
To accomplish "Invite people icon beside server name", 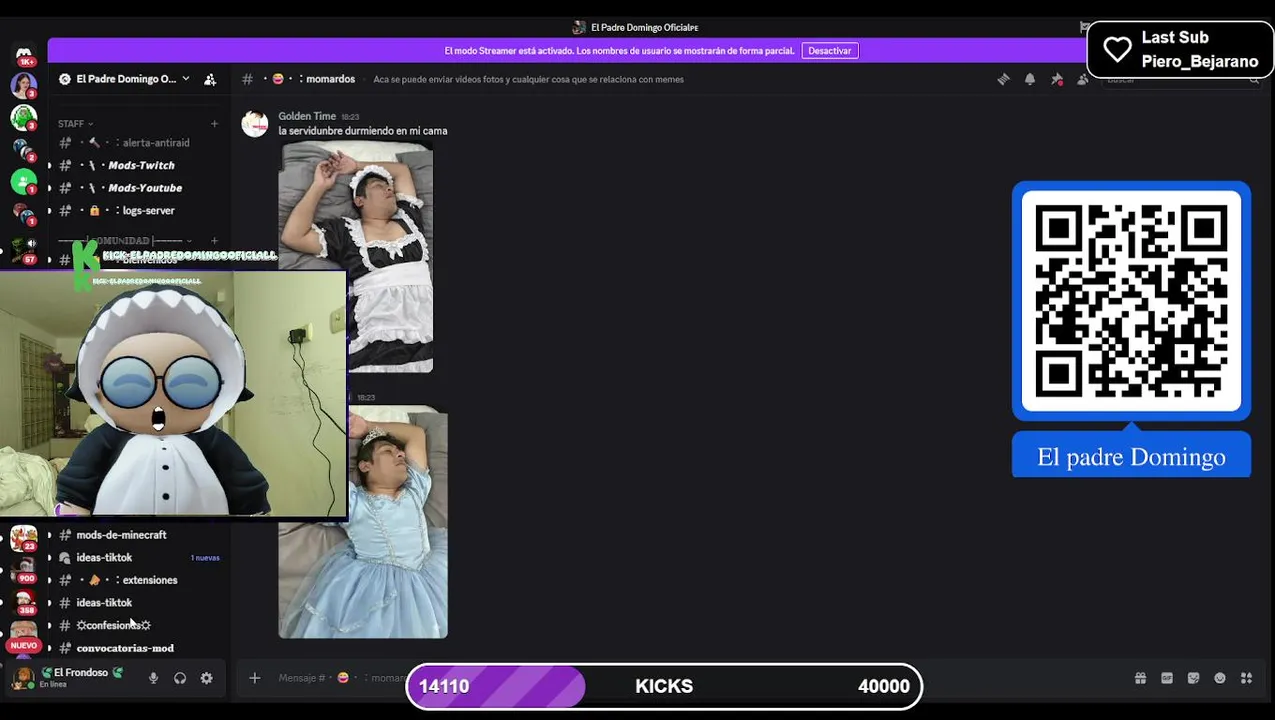I will click(x=210, y=79).
